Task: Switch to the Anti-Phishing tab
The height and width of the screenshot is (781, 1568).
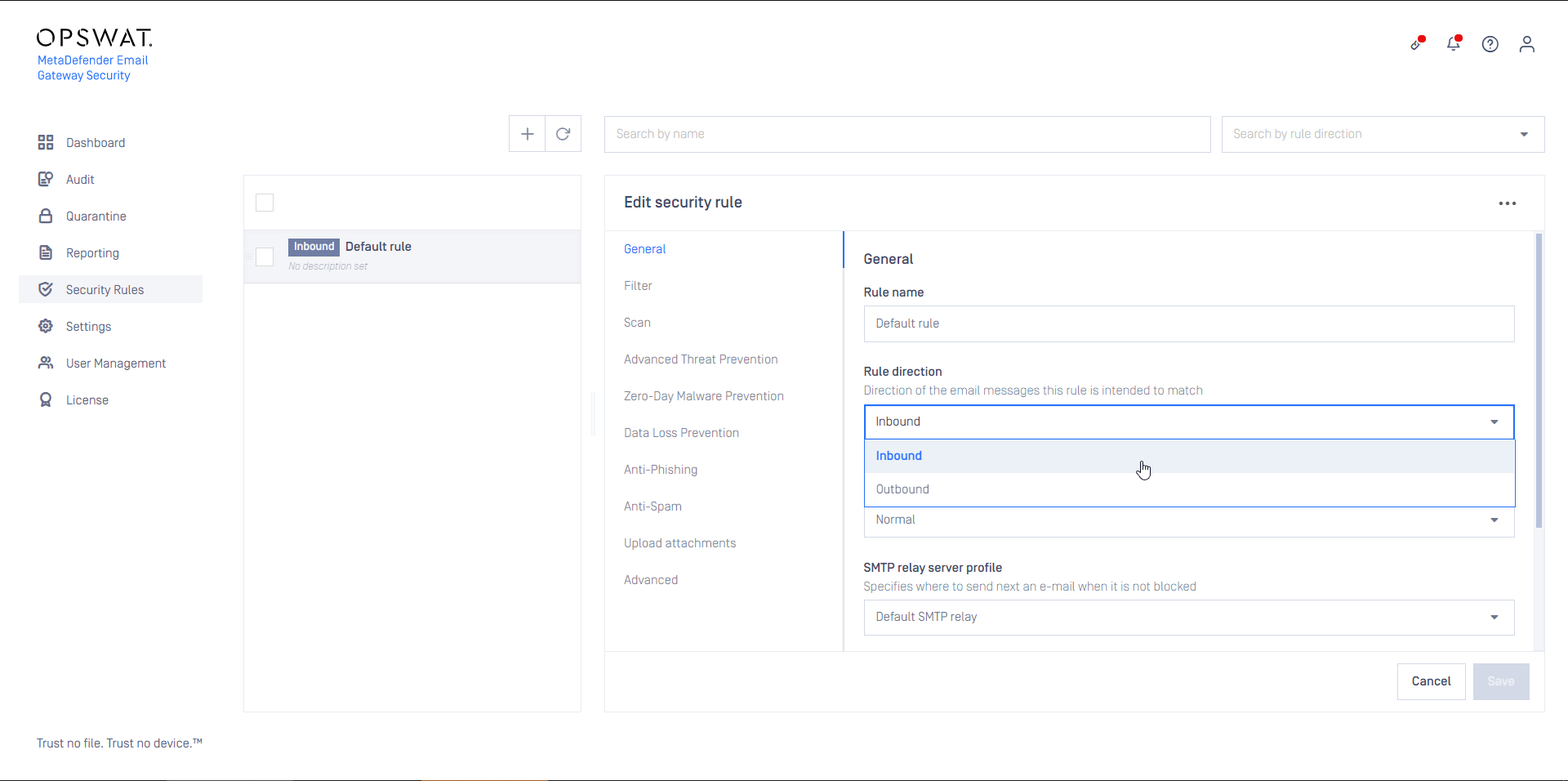Action: click(661, 470)
